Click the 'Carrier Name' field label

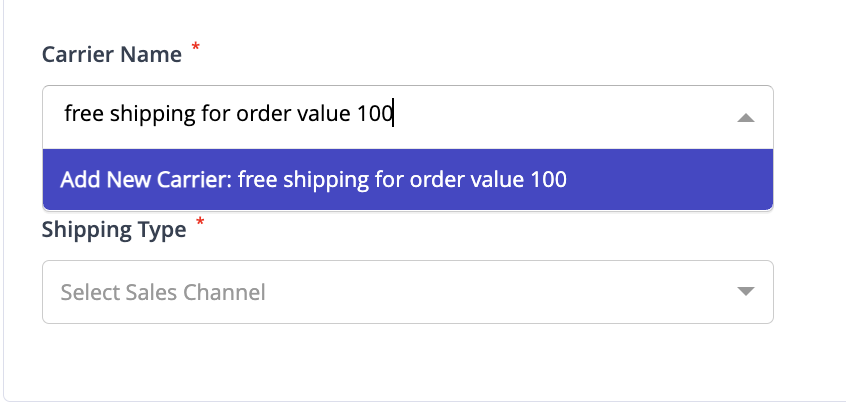112,54
